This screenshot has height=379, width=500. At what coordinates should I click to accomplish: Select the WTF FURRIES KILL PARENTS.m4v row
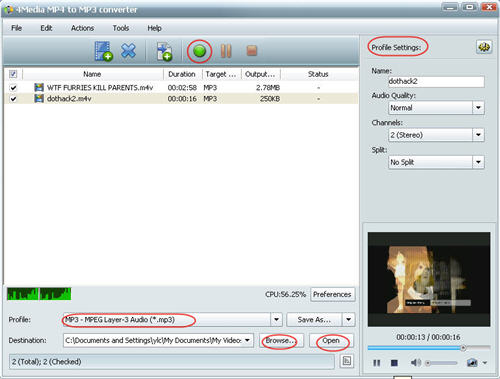click(181, 88)
